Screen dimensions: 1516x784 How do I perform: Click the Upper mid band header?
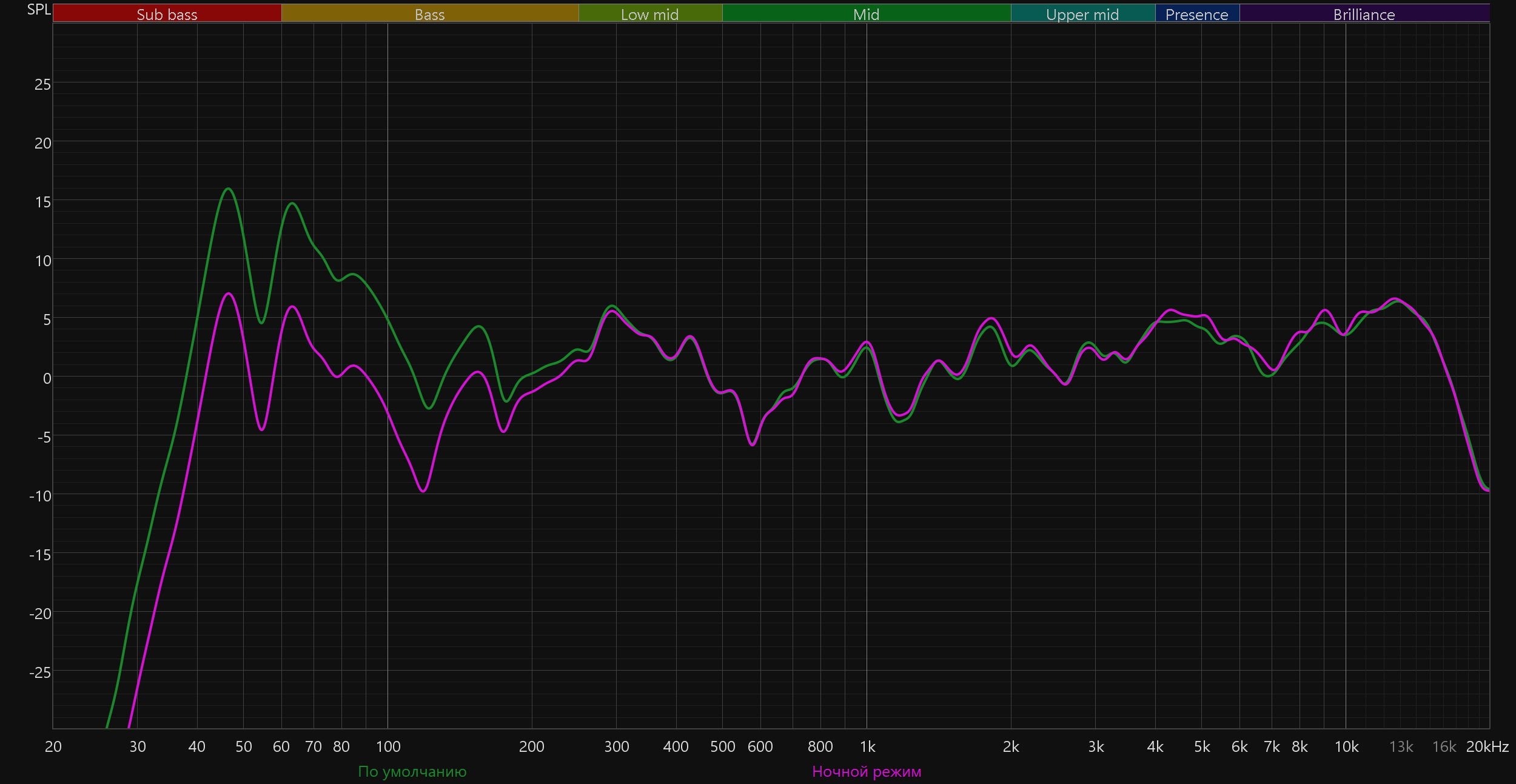coord(1082,14)
